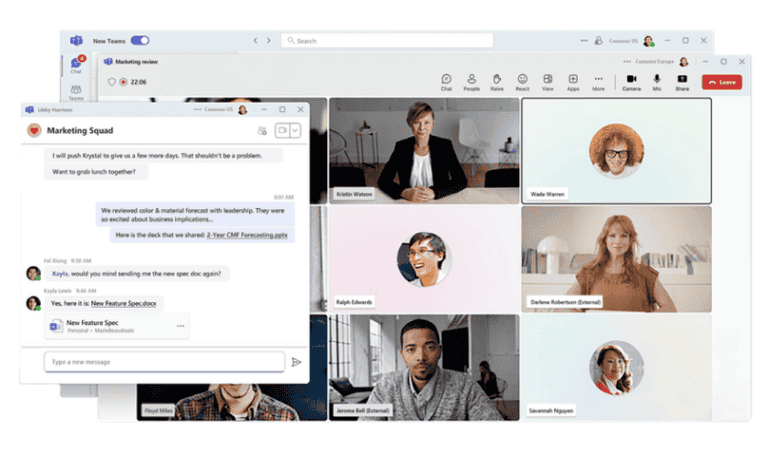
Task: Click the 'Want to grab lunch together?' message
Action: click(94, 172)
